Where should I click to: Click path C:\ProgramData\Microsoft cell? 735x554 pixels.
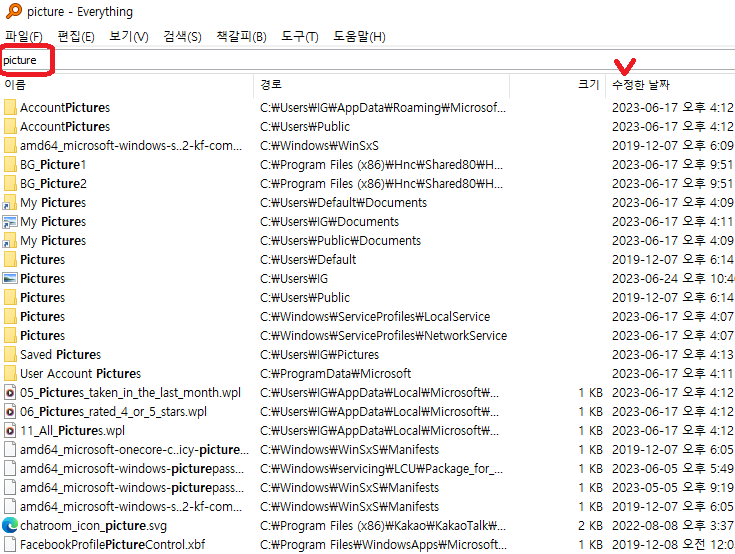336,374
